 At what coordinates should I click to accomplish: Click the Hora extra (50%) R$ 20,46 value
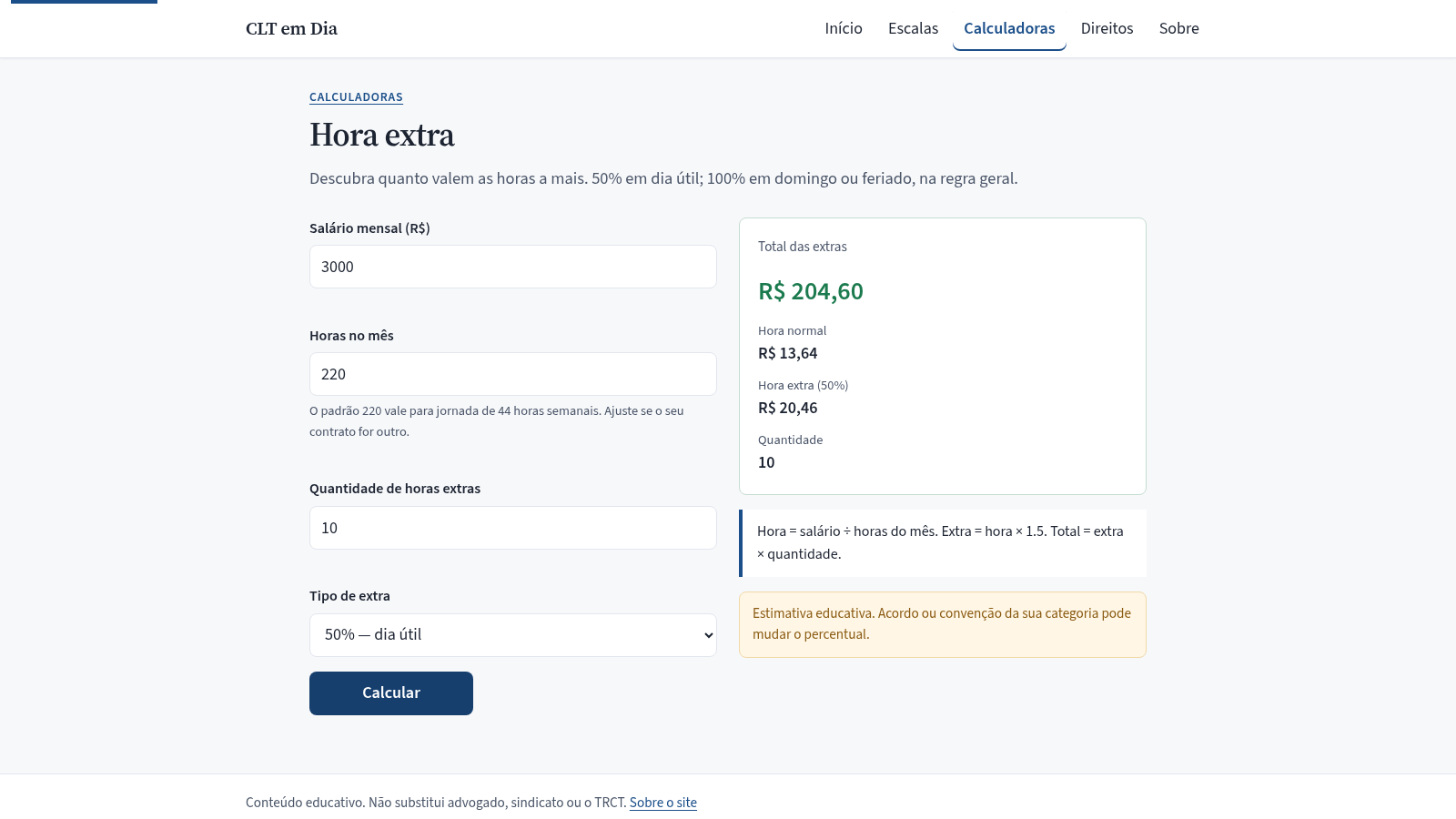(788, 408)
